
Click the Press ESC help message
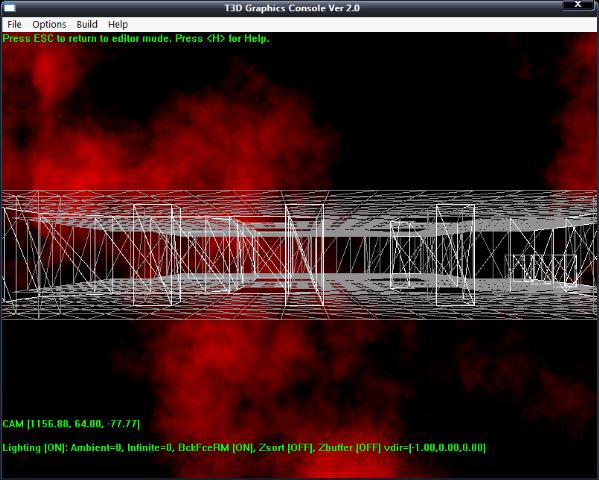(136, 39)
